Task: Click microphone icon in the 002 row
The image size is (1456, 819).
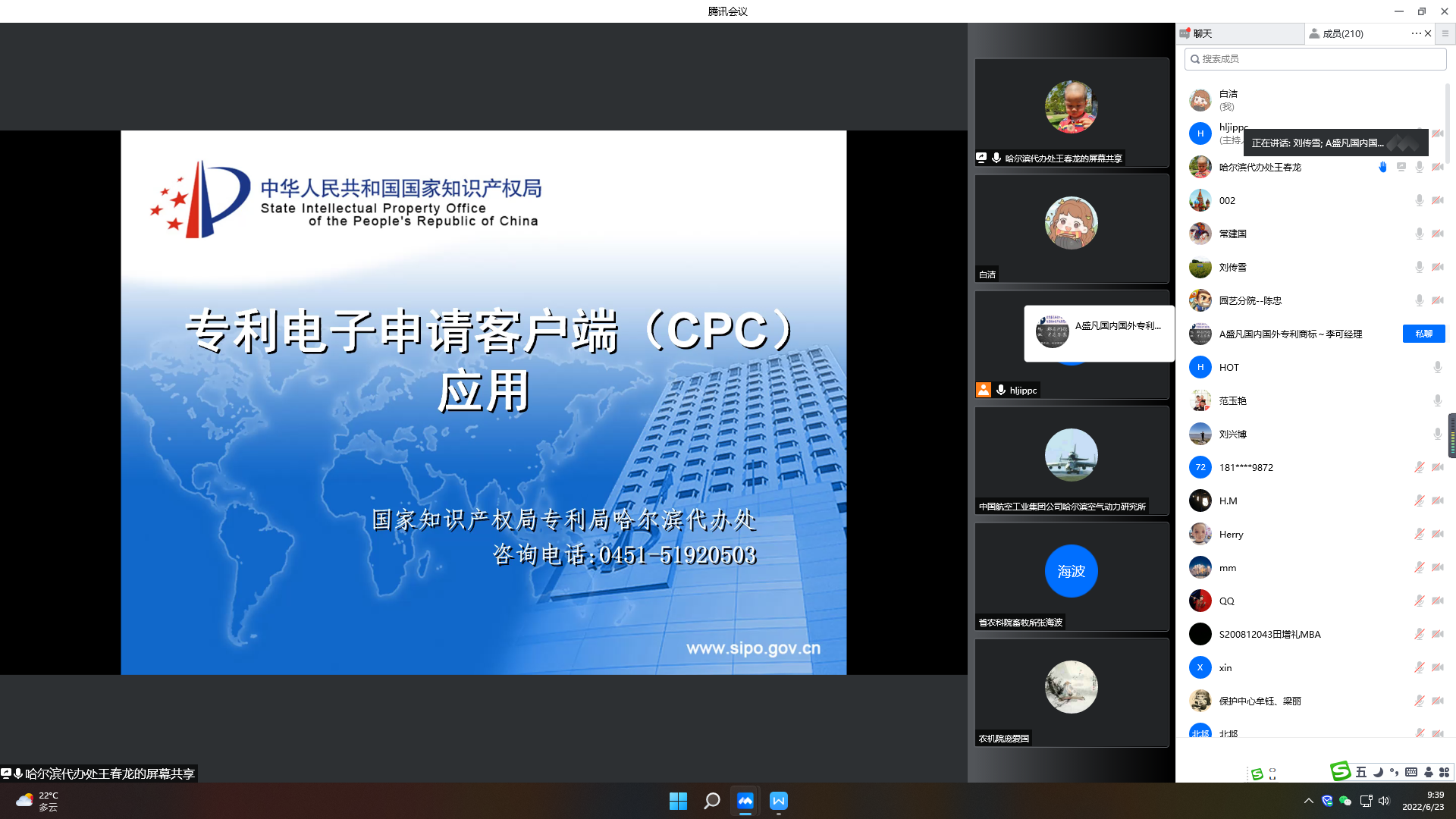Action: pos(1420,200)
